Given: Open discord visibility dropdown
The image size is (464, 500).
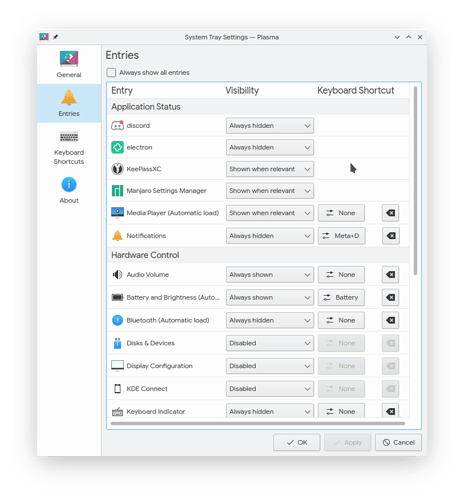Looking at the screenshot, I should pyautogui.click(x=270, y=126).
